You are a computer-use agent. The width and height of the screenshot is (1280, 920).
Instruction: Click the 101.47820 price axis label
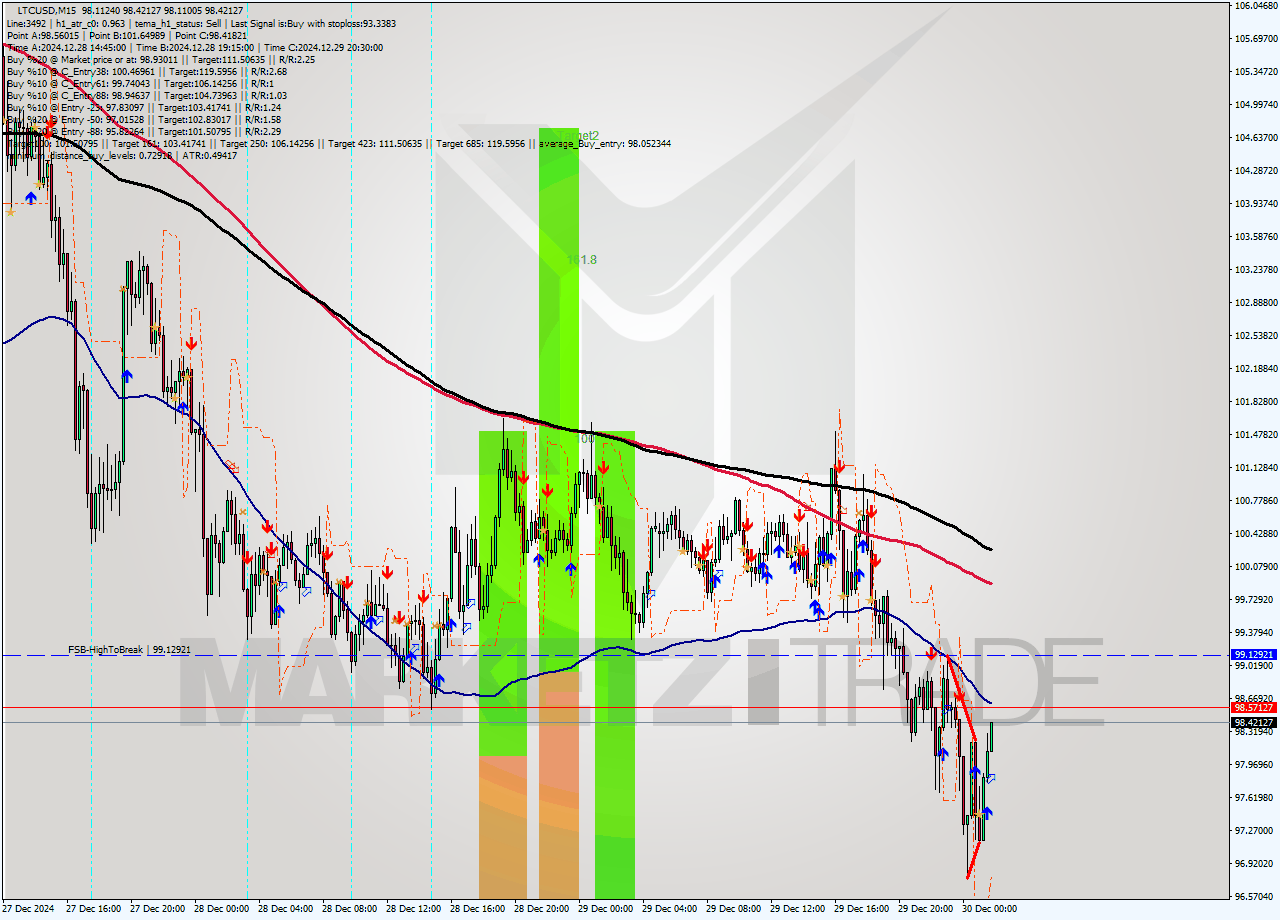pyautogui.click(x=1255, y=434)
